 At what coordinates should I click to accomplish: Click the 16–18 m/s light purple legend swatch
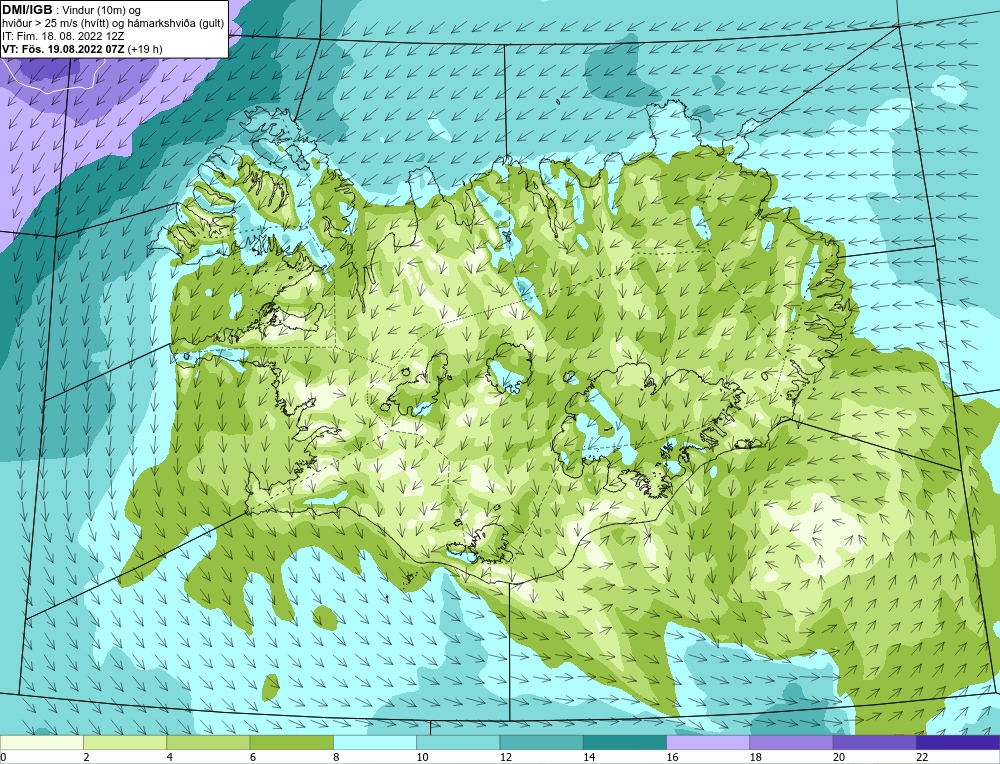708,743
